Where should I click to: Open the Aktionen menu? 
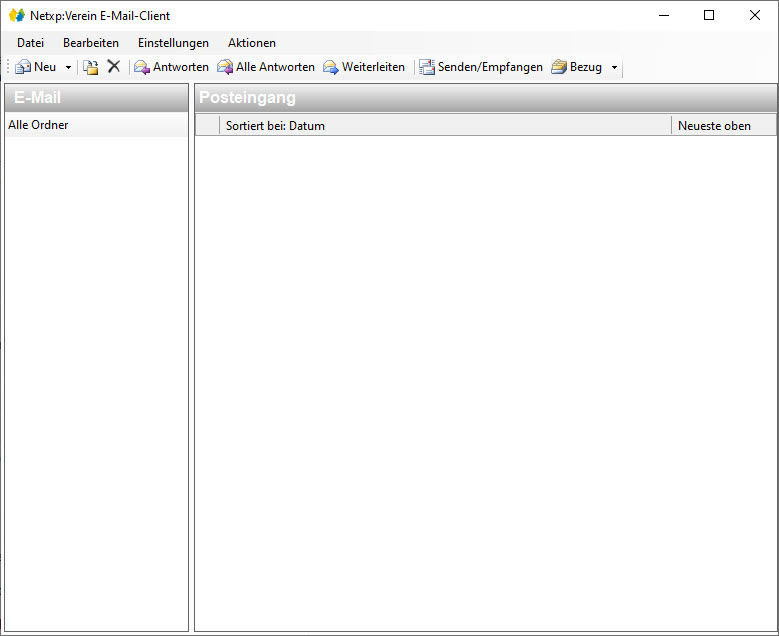click(x=252, y=43)
